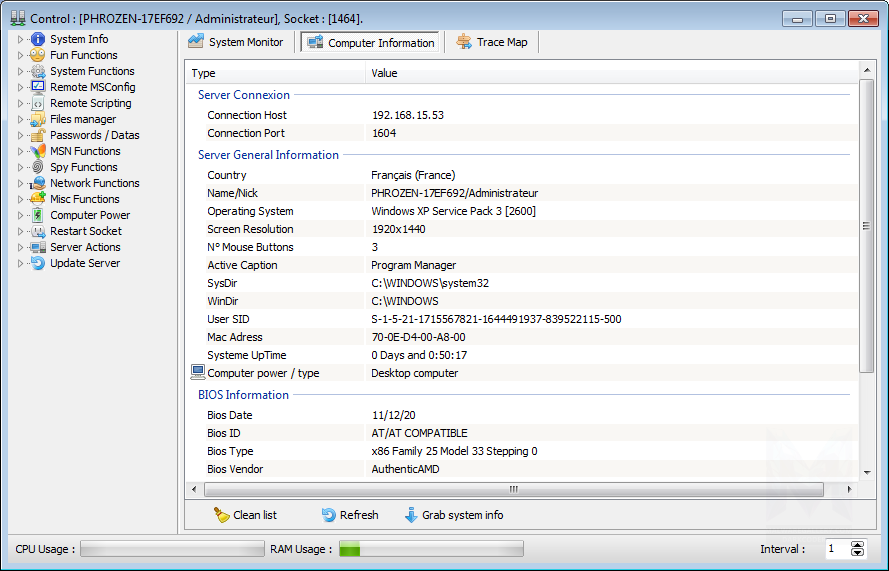Expand the Server Actions tree node
The width and height of the screenshot is (889, 571).
[x=20, y=247]
